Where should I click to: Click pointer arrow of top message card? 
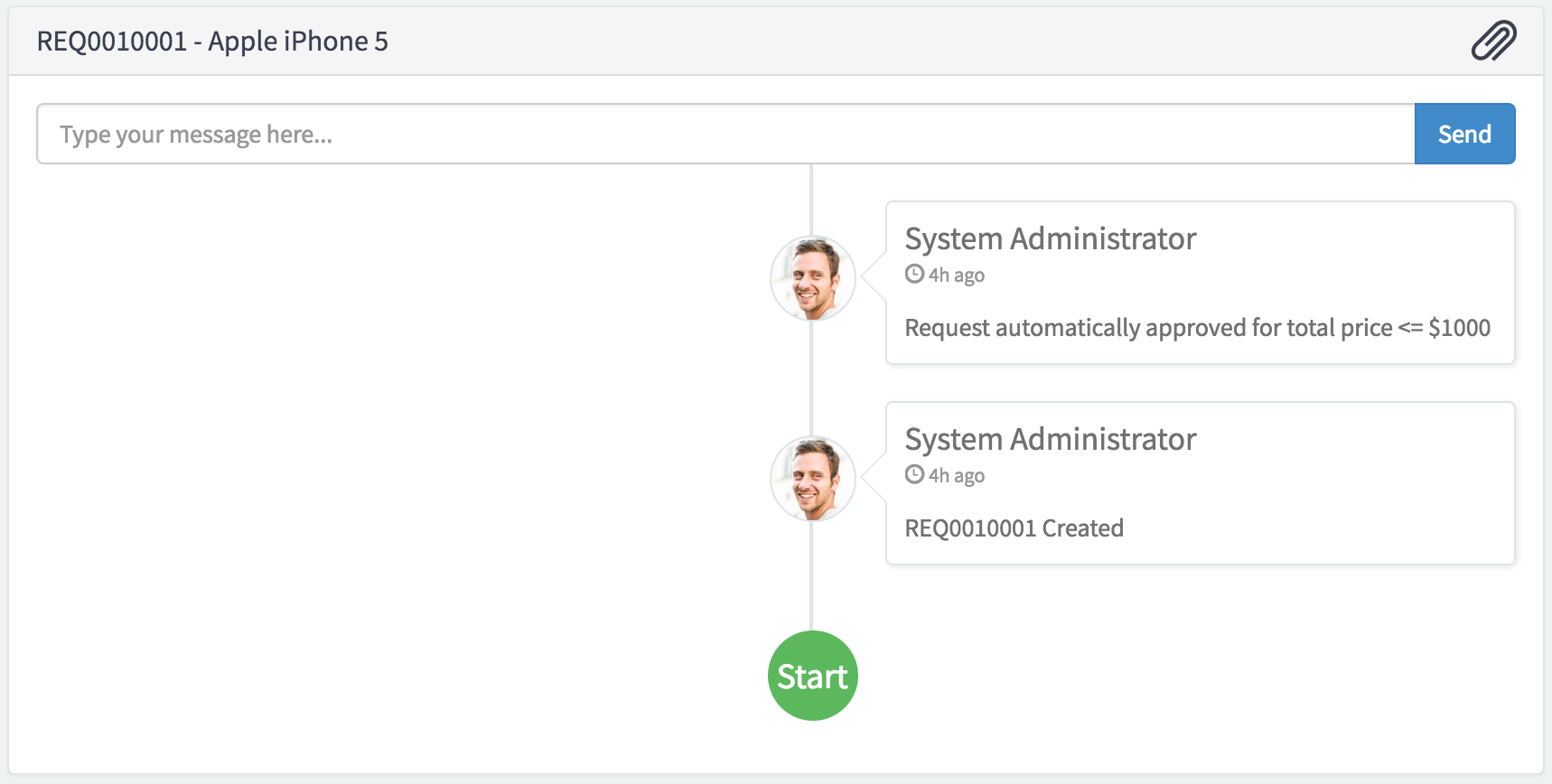[874, 277]
